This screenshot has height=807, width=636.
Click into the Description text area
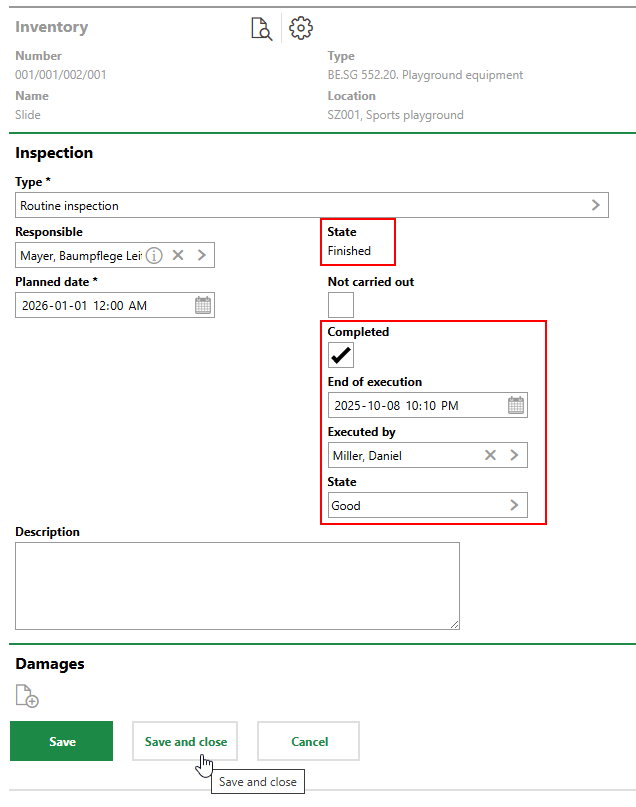pos(237,585)
